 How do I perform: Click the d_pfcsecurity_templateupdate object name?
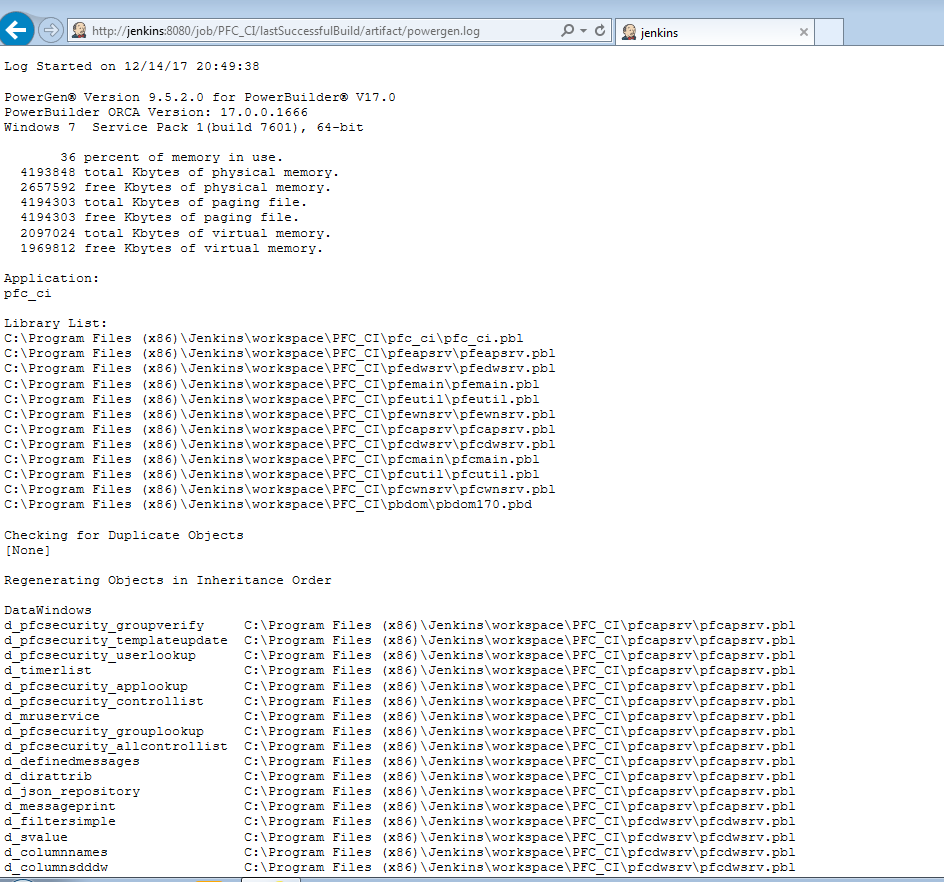(x=116, y=641)
